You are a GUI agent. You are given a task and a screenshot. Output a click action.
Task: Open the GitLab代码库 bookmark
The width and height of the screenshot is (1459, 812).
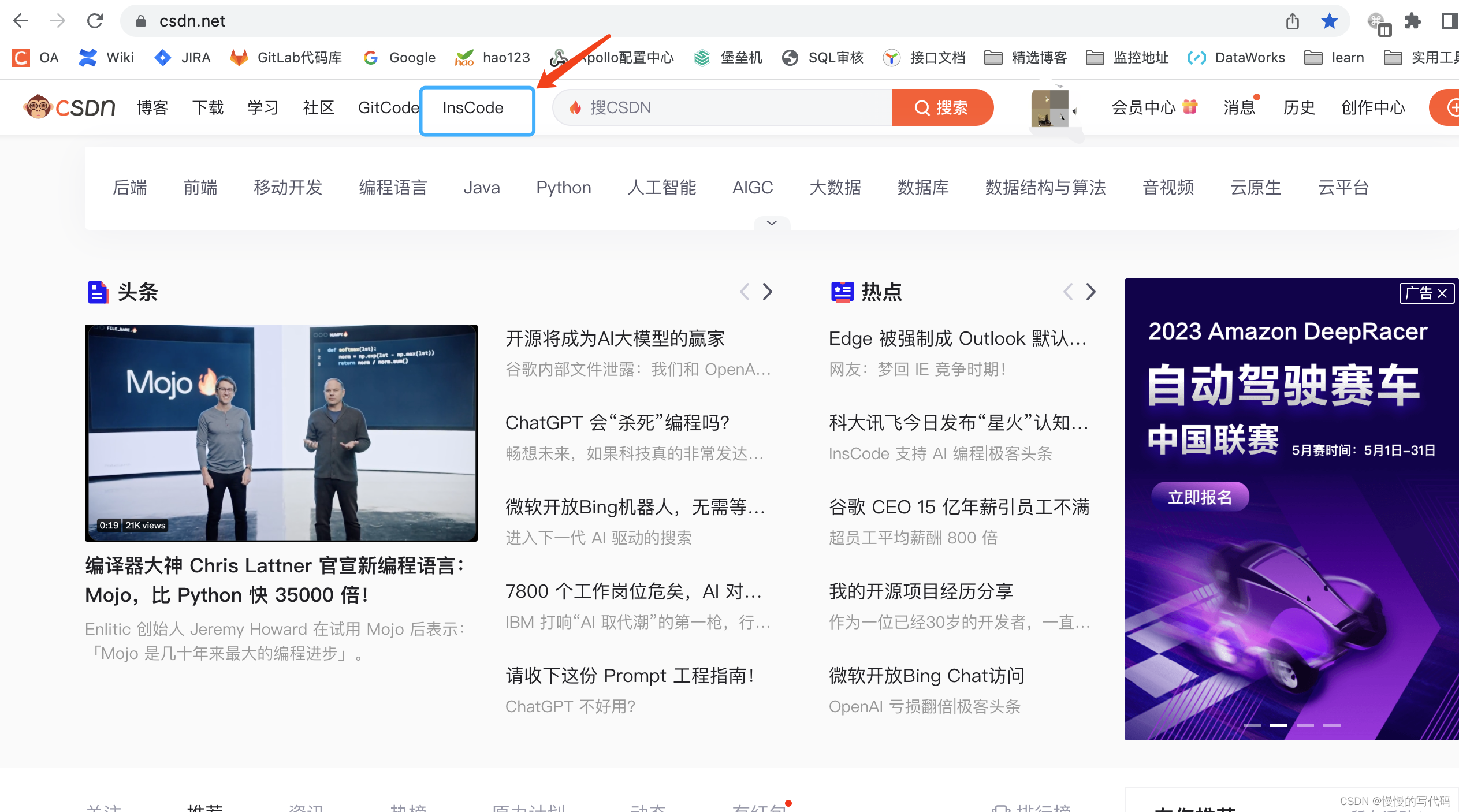286,58
